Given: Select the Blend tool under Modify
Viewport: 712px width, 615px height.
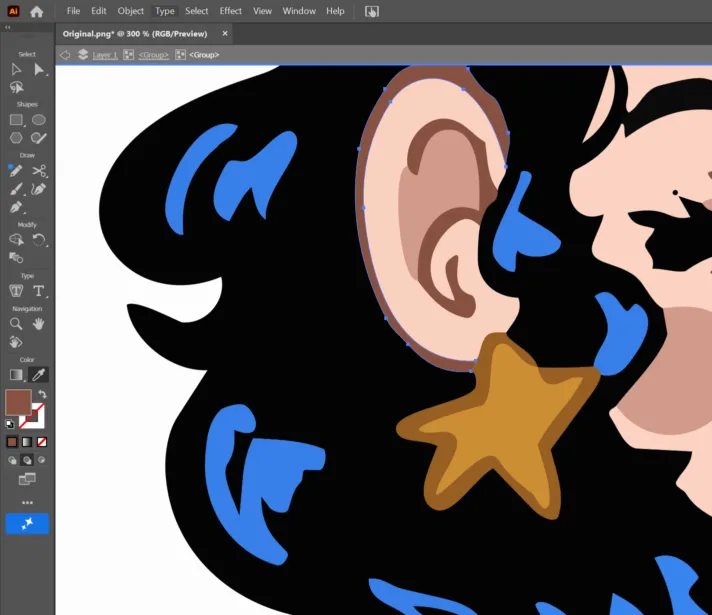Looking at the screenshot, I should tap(16, 258).
